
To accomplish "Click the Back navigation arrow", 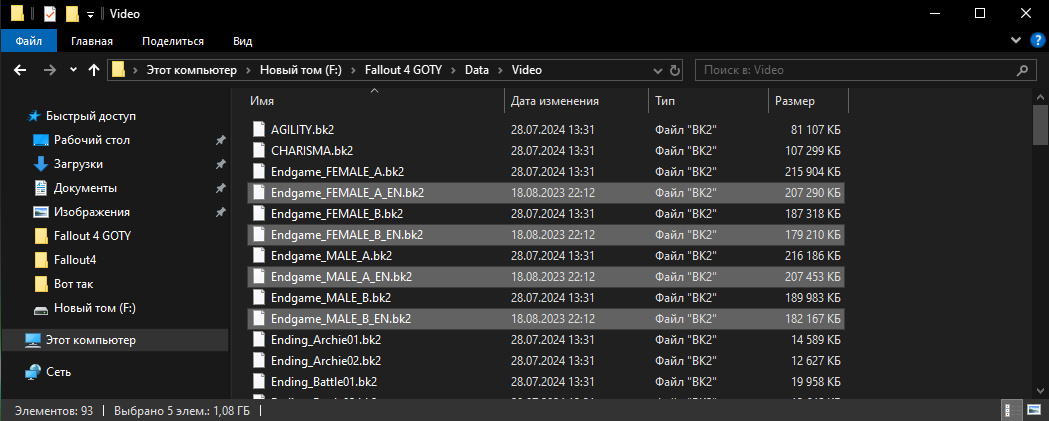I will (x=20, y=70).
